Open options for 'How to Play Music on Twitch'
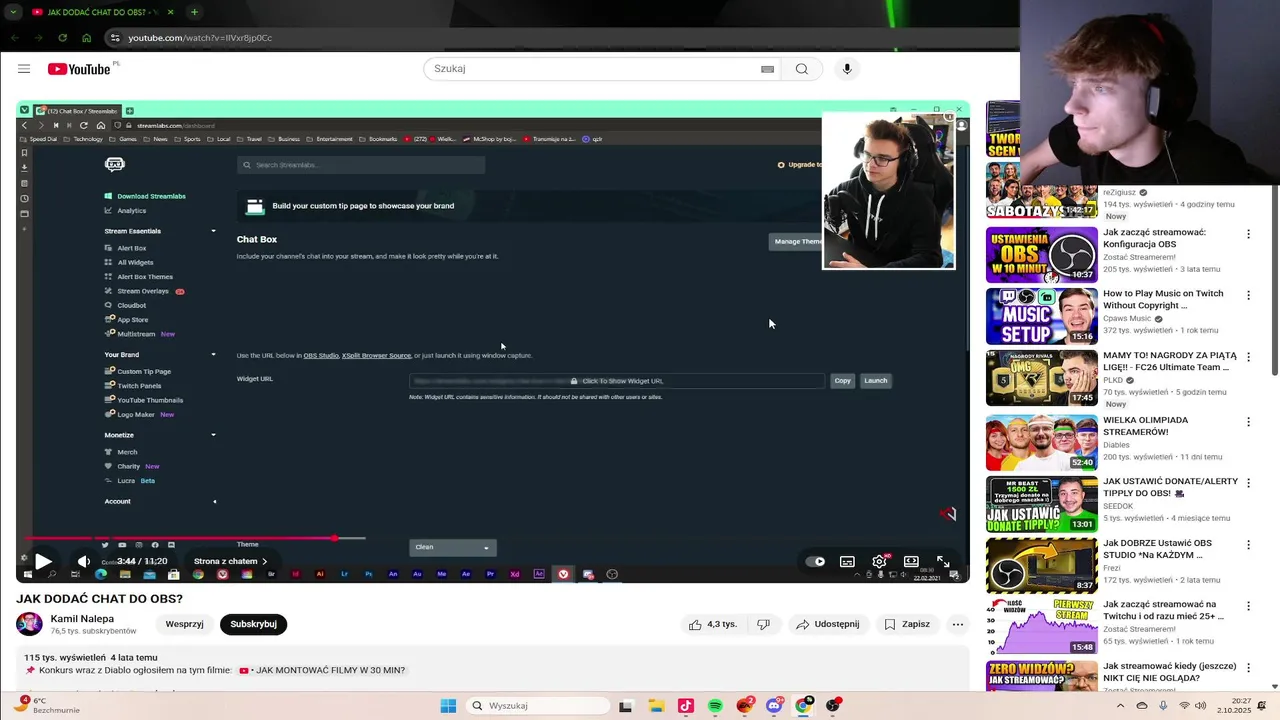 pyautogui.click(x=1248, y=296)
